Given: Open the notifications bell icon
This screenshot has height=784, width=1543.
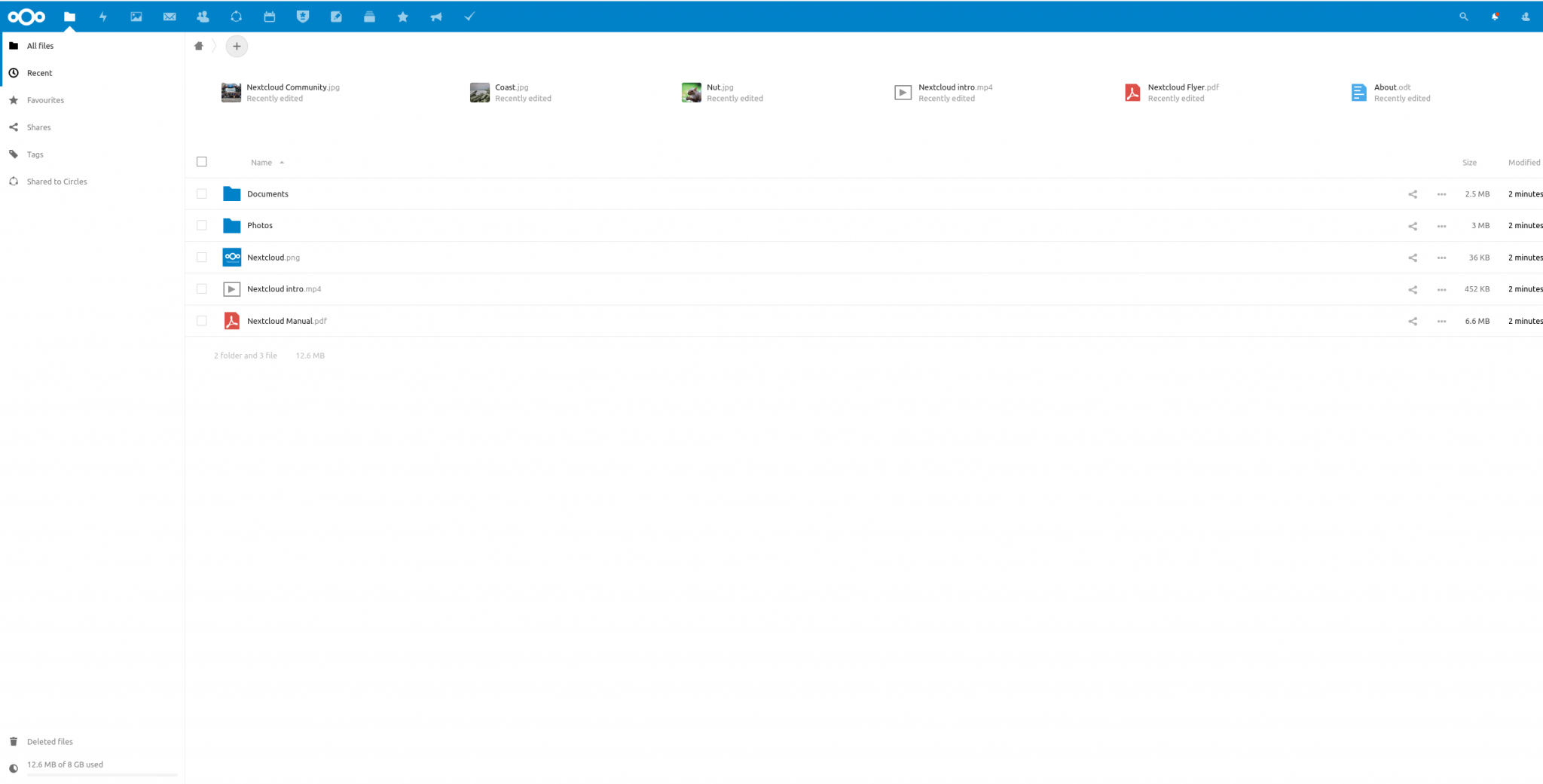Looking at the screenshot, I should (1495, 17).
